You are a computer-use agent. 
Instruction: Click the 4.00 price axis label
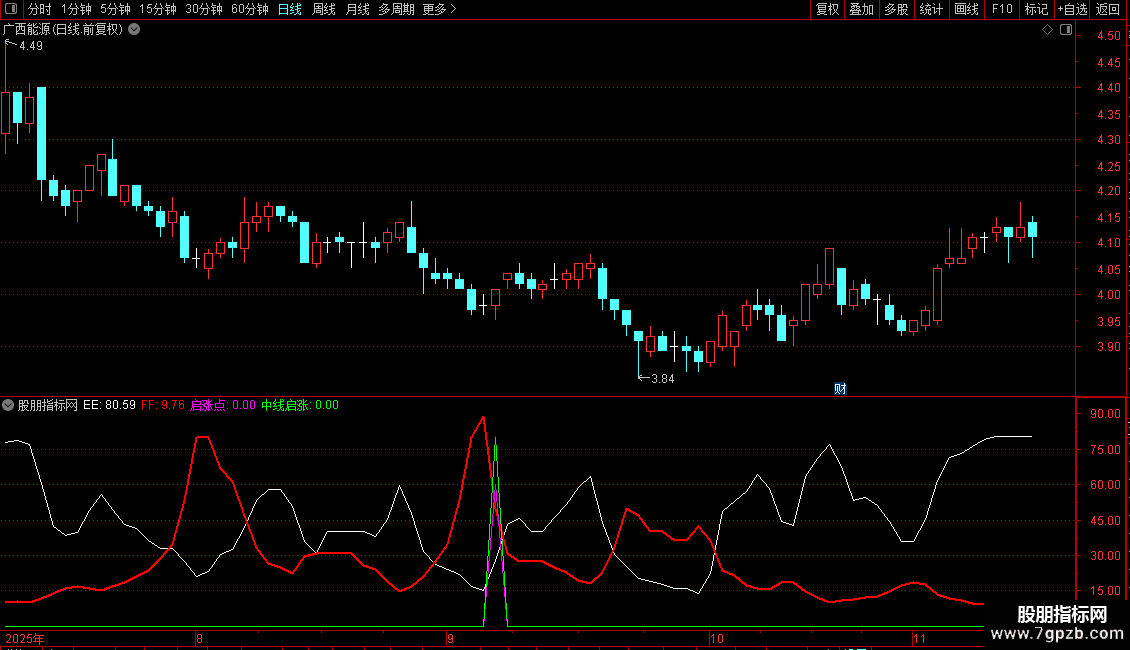(x=1108, y=295)
